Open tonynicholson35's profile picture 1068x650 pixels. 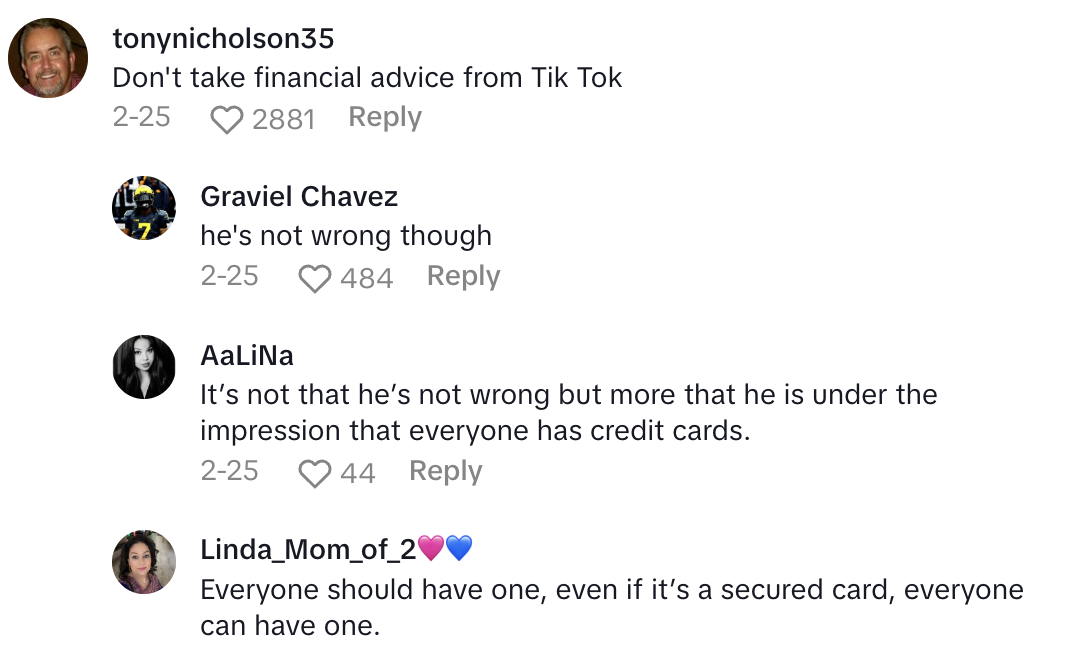[48, 58]
